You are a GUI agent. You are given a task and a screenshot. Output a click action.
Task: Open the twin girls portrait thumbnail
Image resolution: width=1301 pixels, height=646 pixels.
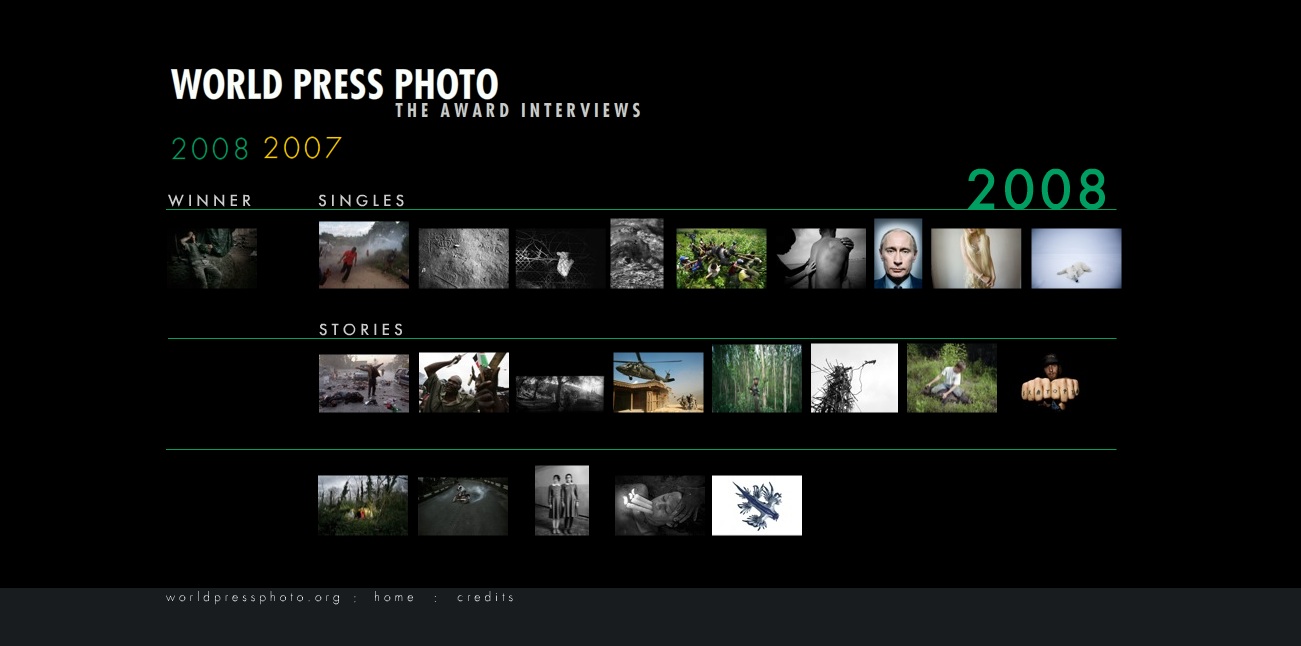[562, 501]
